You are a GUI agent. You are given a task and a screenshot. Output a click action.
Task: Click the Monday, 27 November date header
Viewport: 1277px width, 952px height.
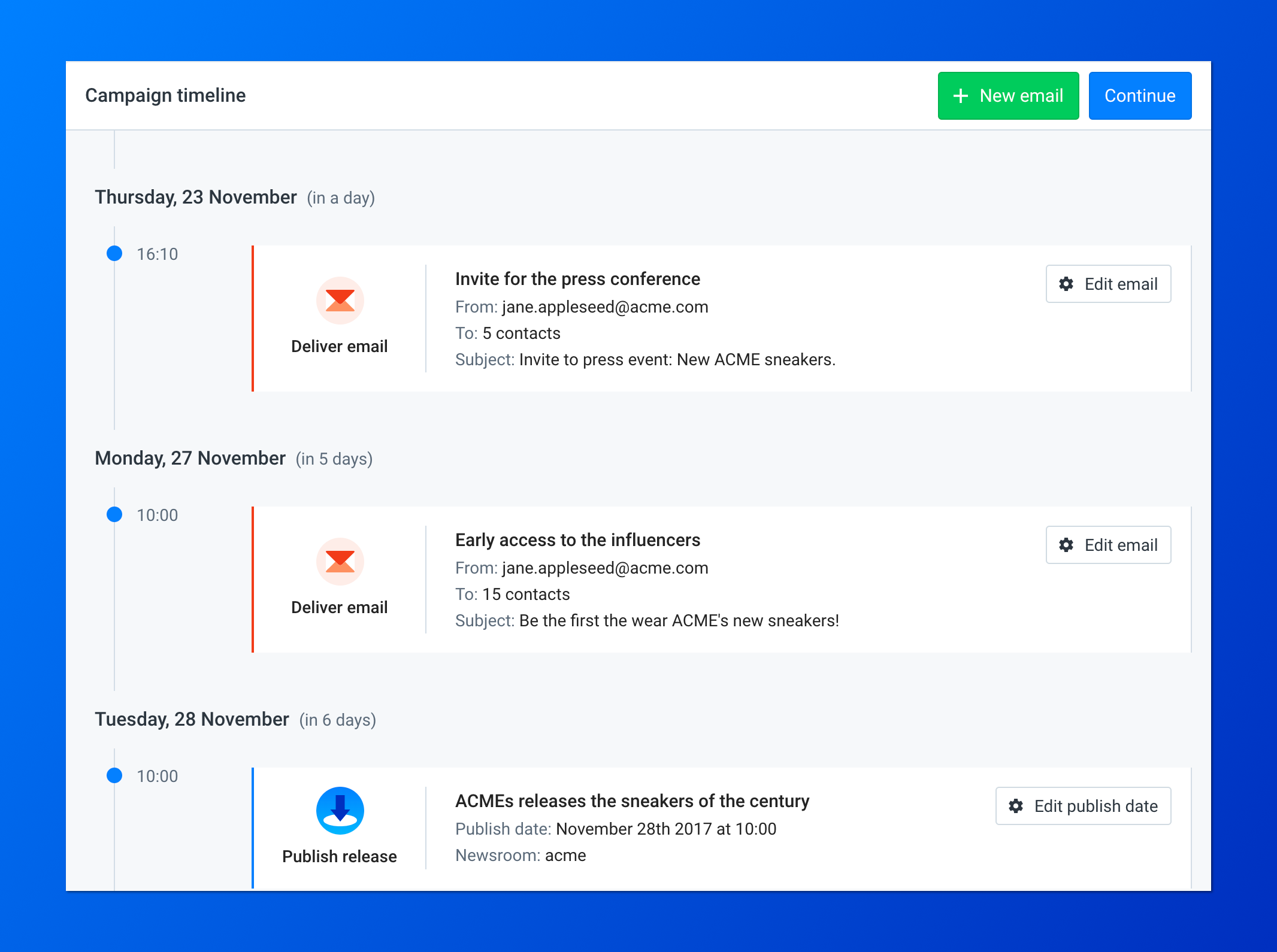point(190,458)
